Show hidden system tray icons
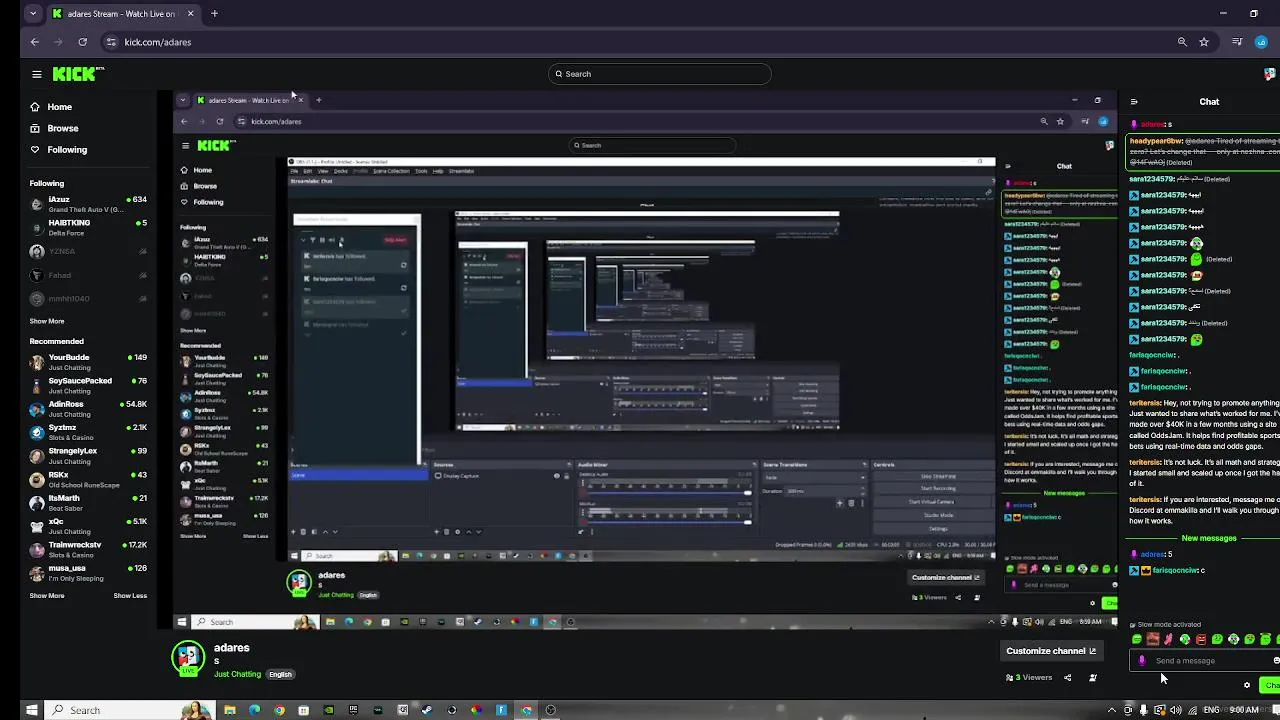 coord(1111,710)
